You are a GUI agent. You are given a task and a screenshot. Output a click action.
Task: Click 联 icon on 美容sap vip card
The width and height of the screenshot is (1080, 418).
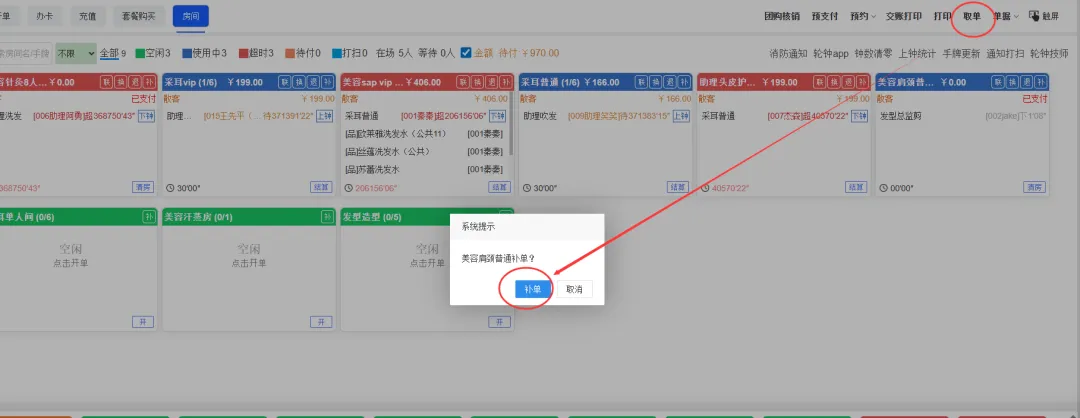(463, 82)
